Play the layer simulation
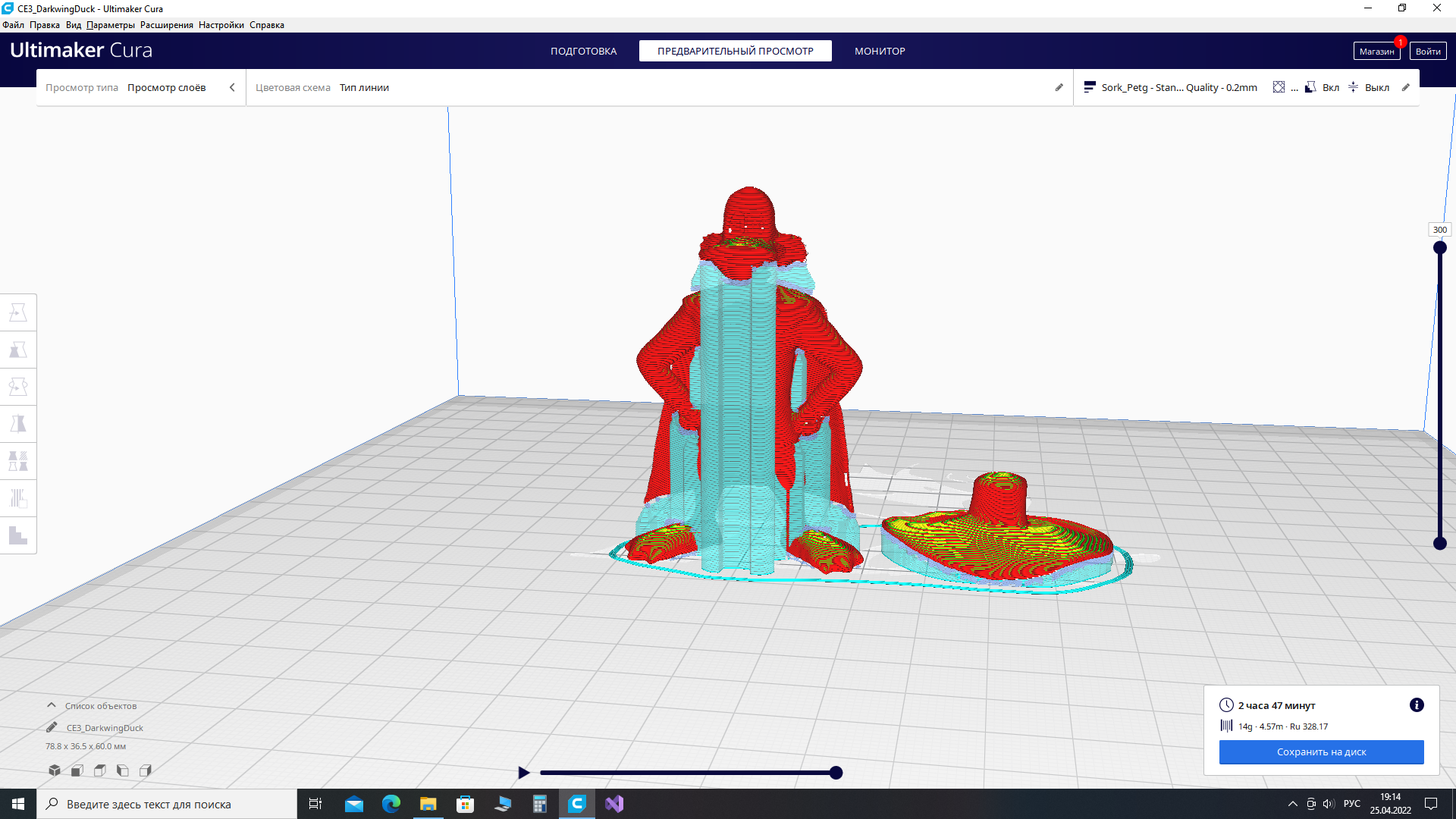This screenshot has height=819, width=1456. 523,773
